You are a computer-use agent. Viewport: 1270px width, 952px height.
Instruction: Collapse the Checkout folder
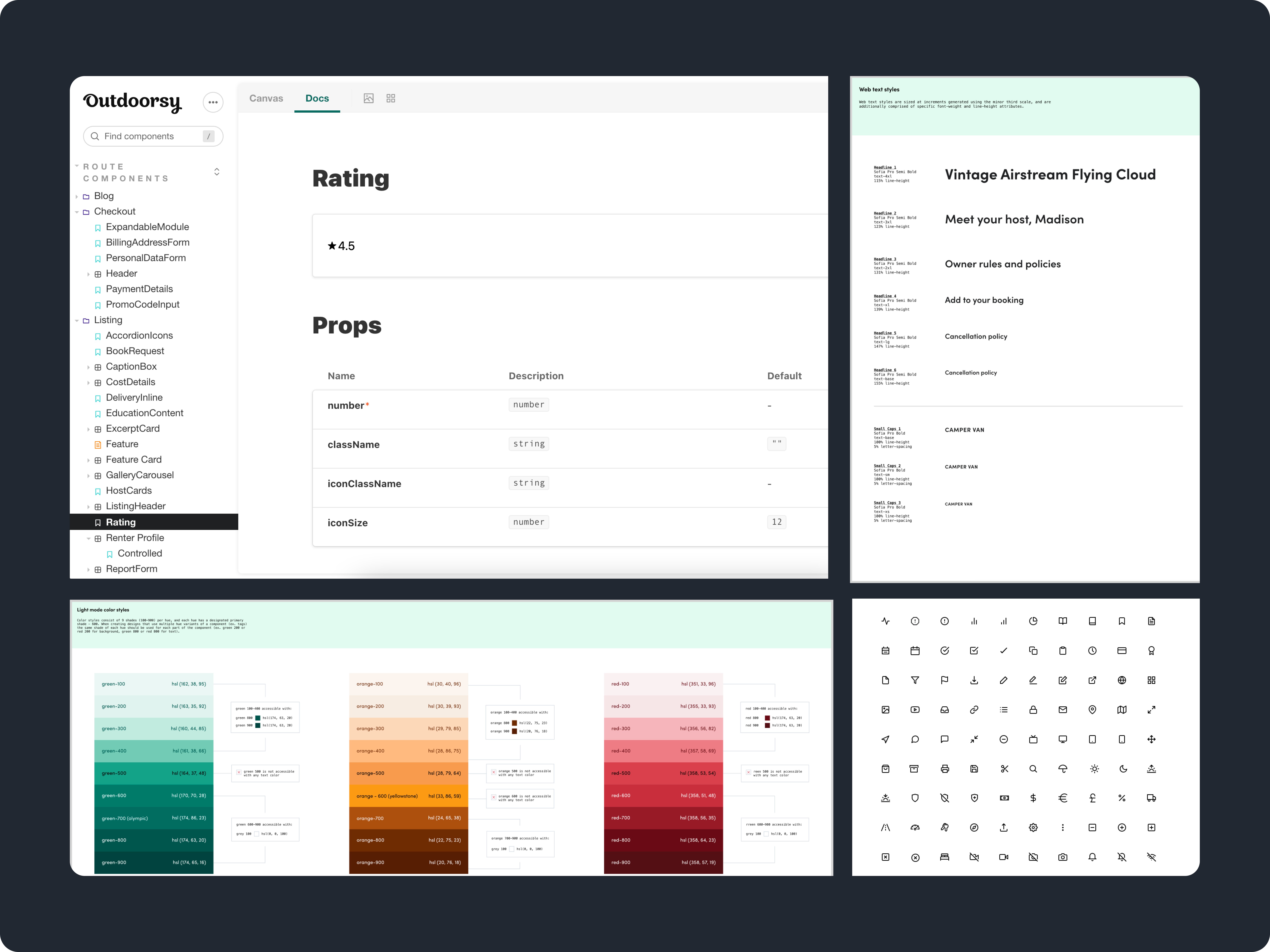tap(77, 212)
